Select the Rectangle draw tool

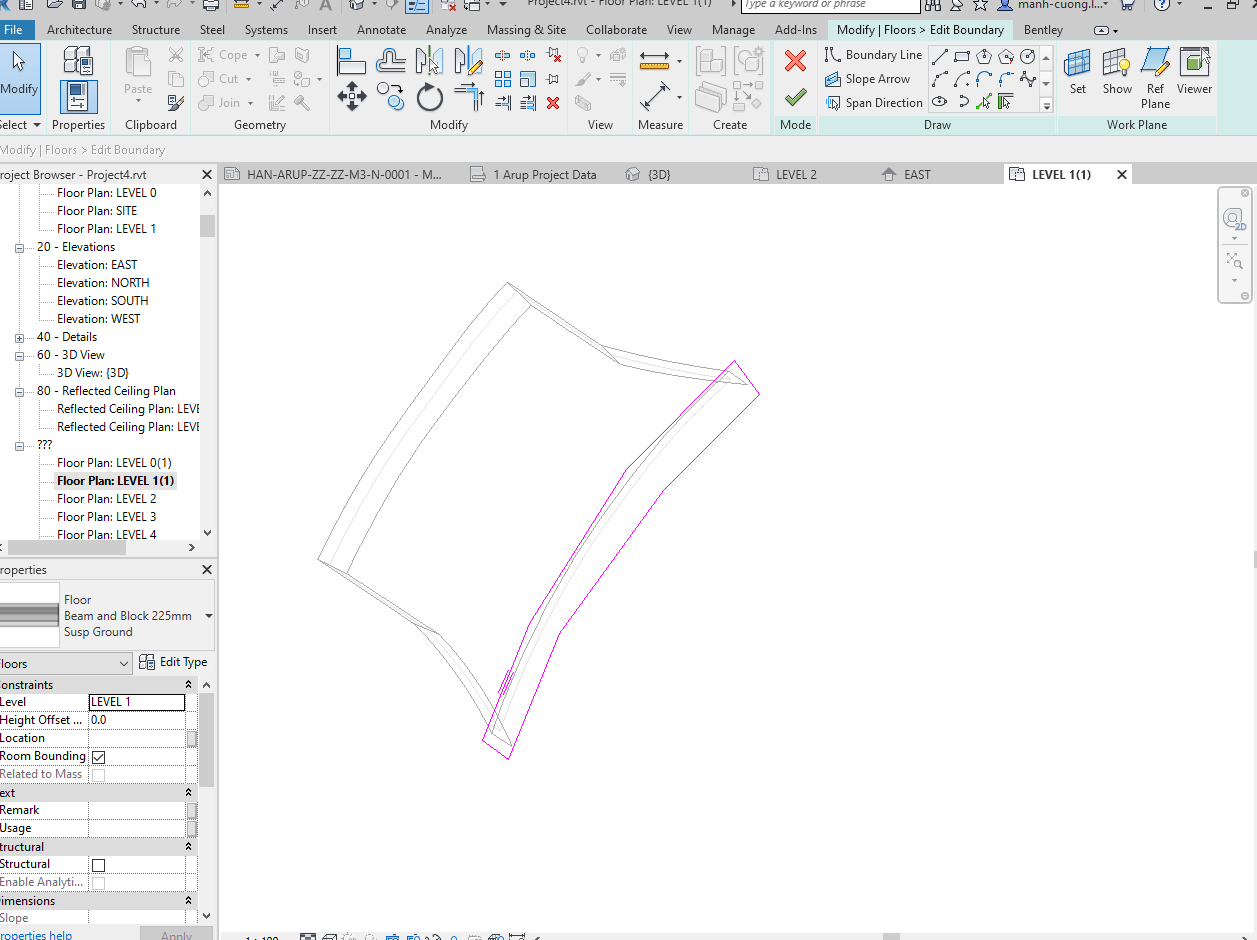(961, 56)
